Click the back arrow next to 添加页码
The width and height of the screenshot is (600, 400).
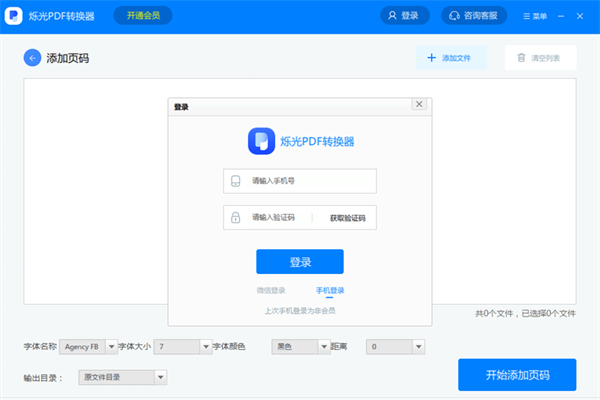point(32,58)
